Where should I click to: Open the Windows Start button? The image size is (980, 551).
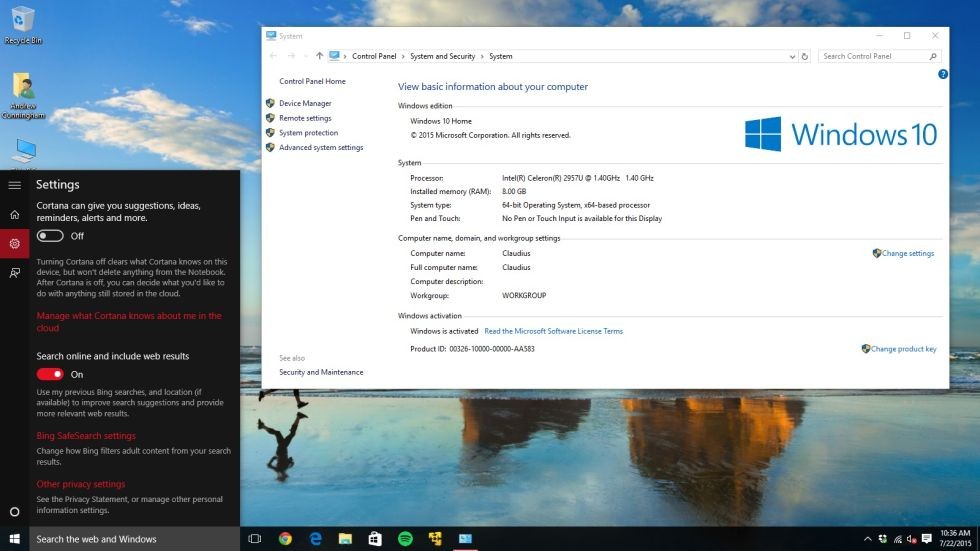point(14,539)
